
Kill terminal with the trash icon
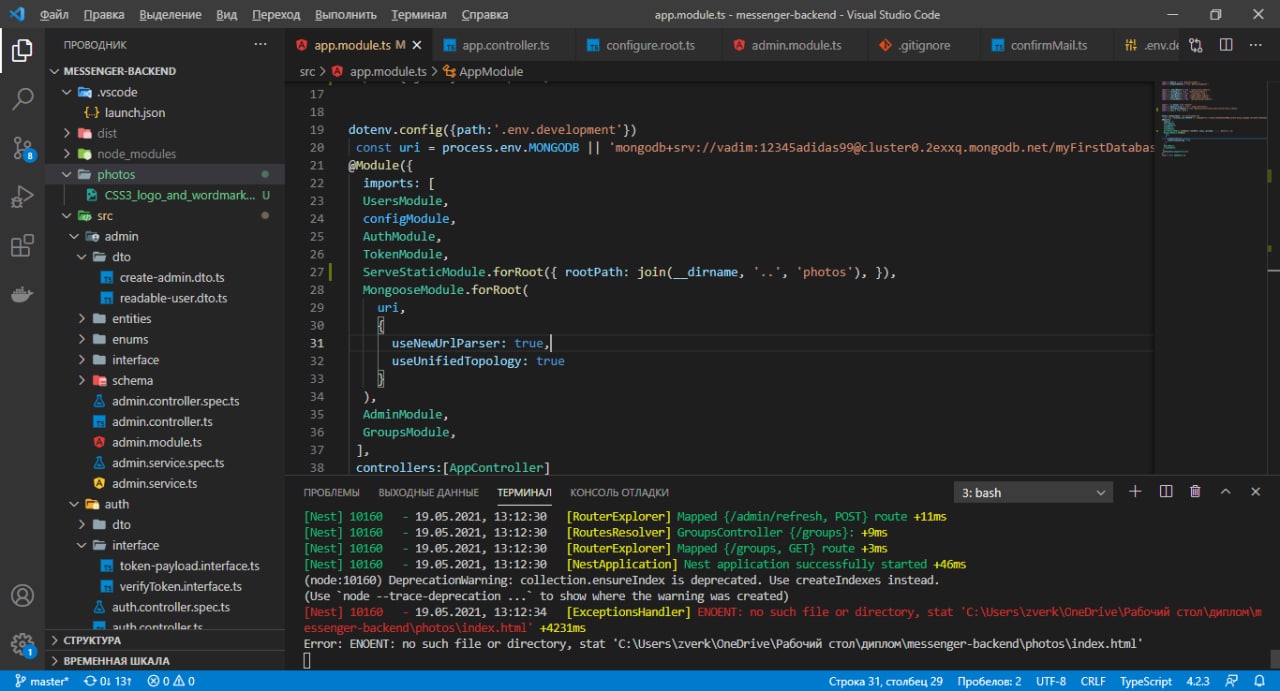1195,492
